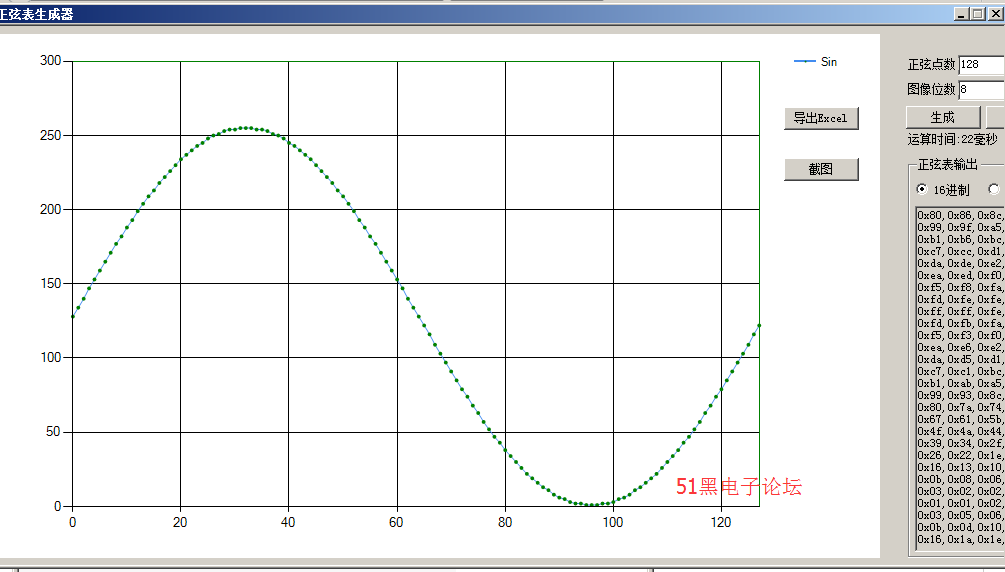Image resolution: width=1005 pixels, height=572 pixels.
Task: Click the output row starting 0x26, 0x22
Action: pos(960,455)
